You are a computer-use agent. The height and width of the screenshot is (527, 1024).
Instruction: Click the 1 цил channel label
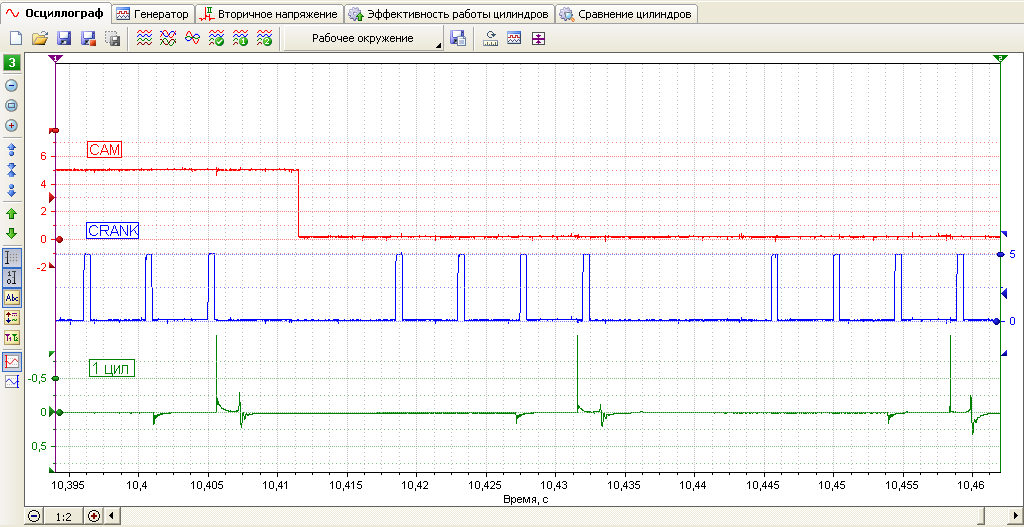click(x=112, y=369)
